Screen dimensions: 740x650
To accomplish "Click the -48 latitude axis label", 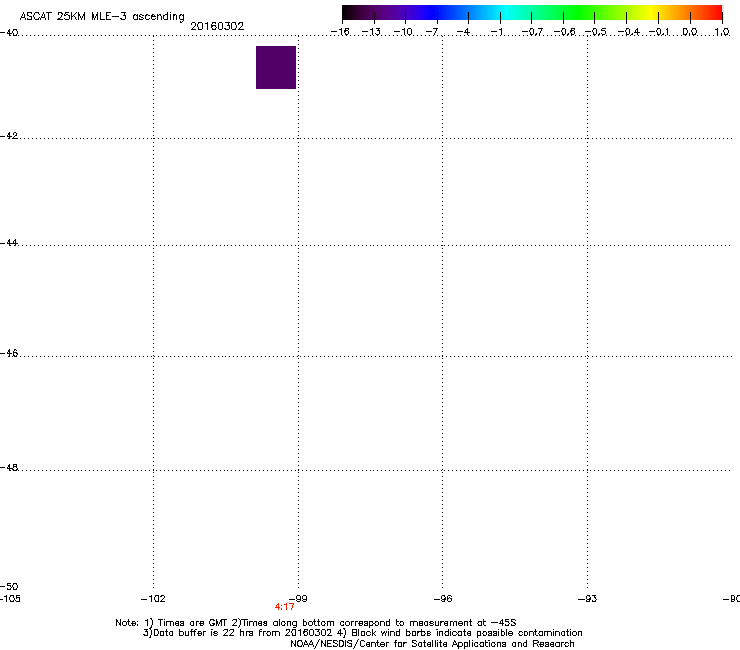I will (x=9, y=467).
